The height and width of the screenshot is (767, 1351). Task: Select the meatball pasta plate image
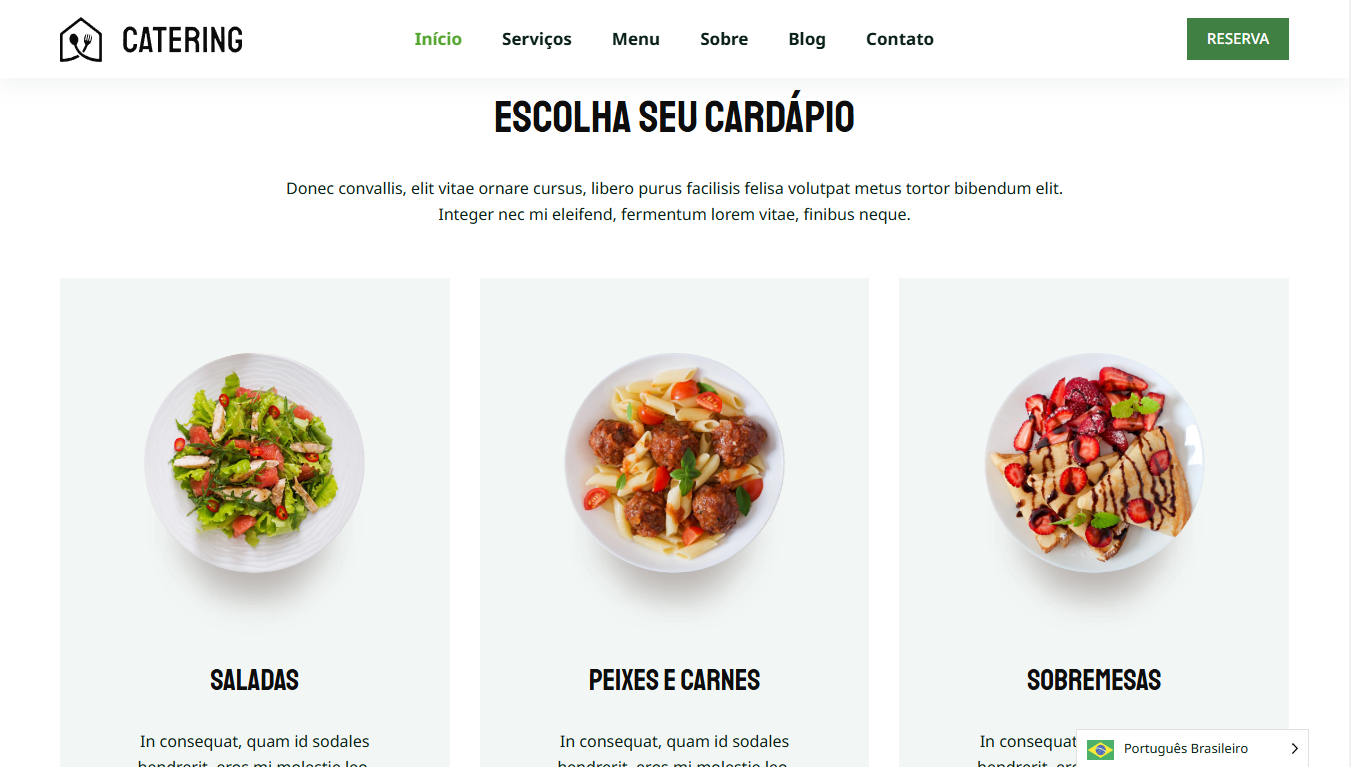675,463
